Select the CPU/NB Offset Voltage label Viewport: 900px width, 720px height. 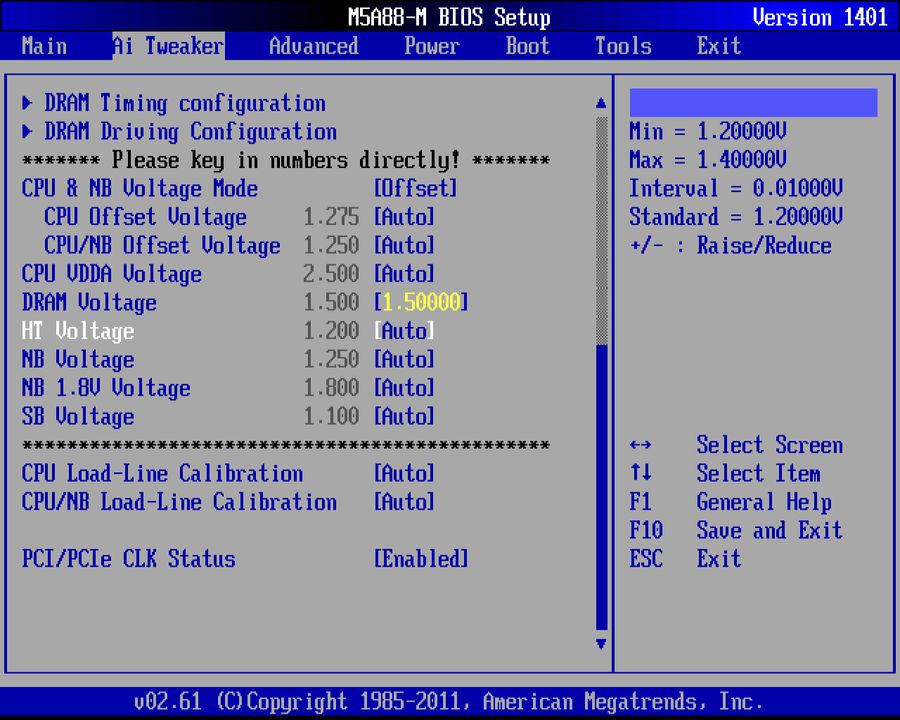coord(162,246)
